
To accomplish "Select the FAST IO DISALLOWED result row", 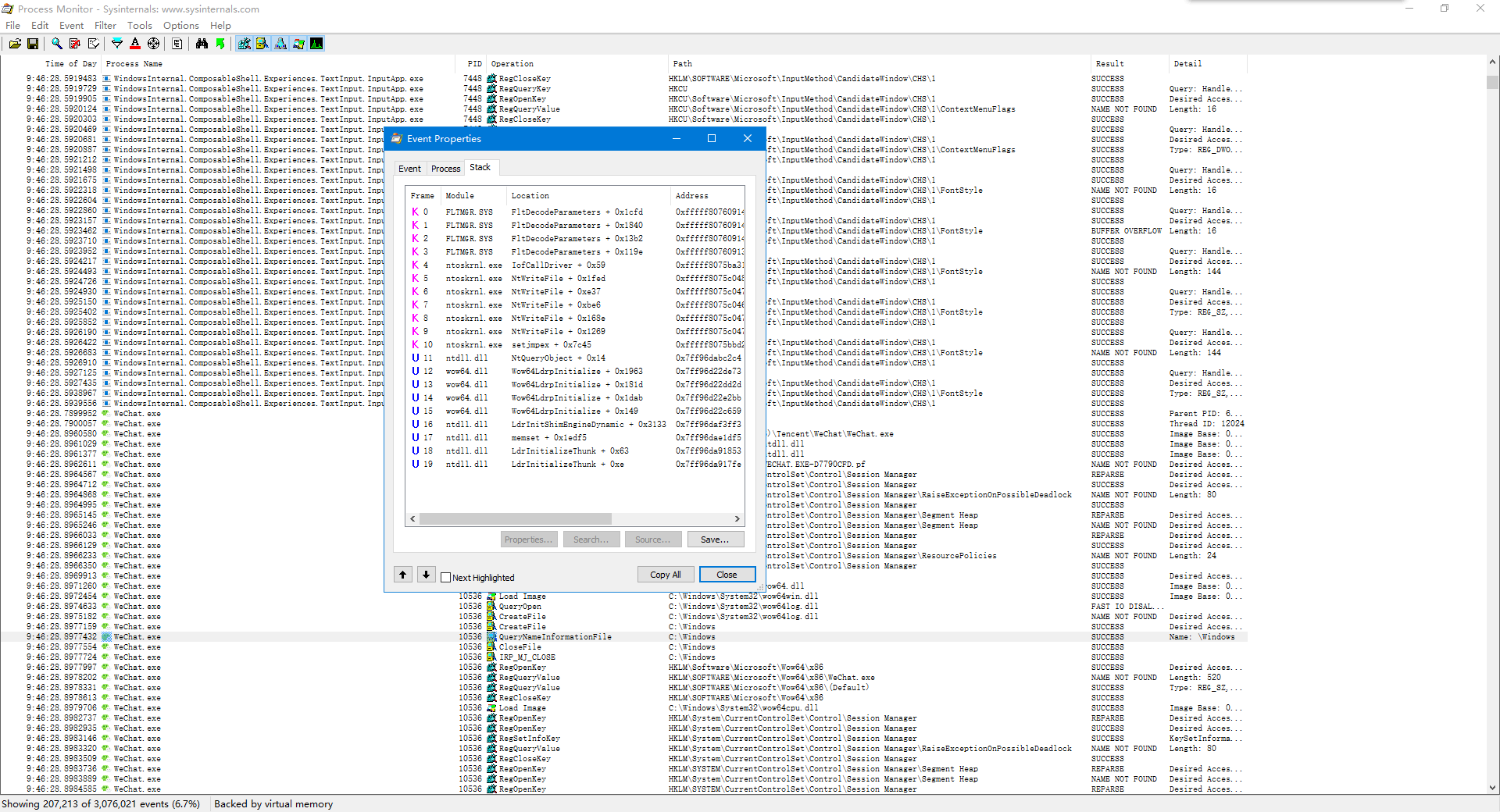I will coord(623,607).
